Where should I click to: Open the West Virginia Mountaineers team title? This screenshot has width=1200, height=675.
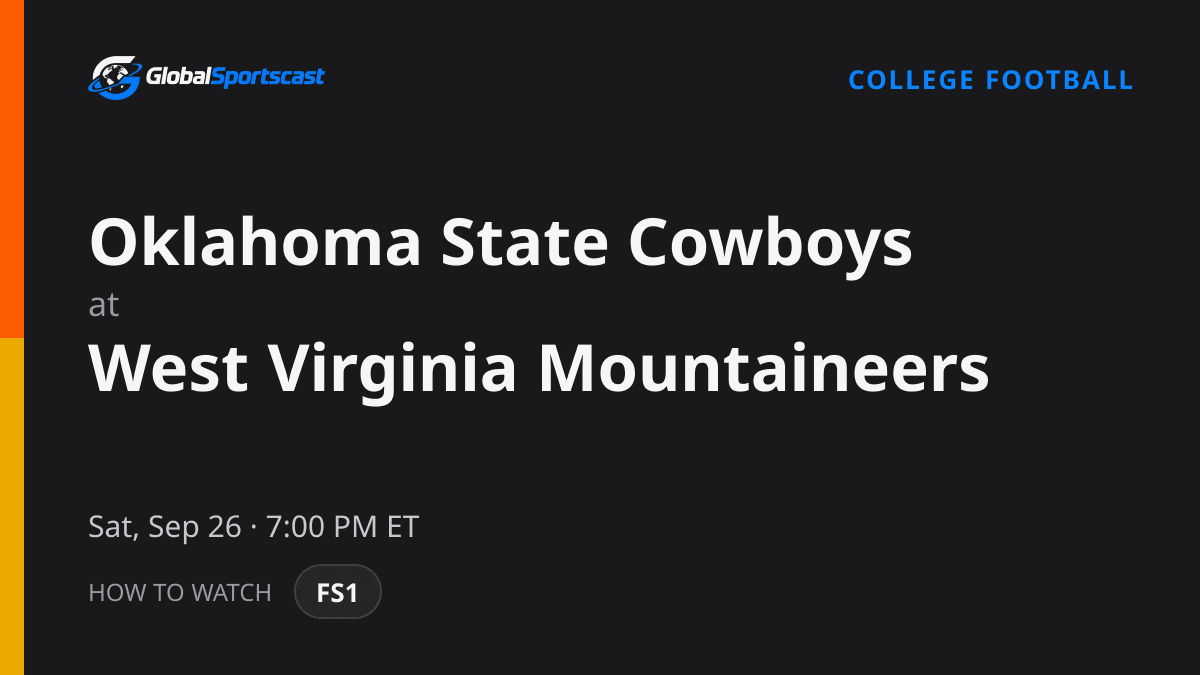539,367
